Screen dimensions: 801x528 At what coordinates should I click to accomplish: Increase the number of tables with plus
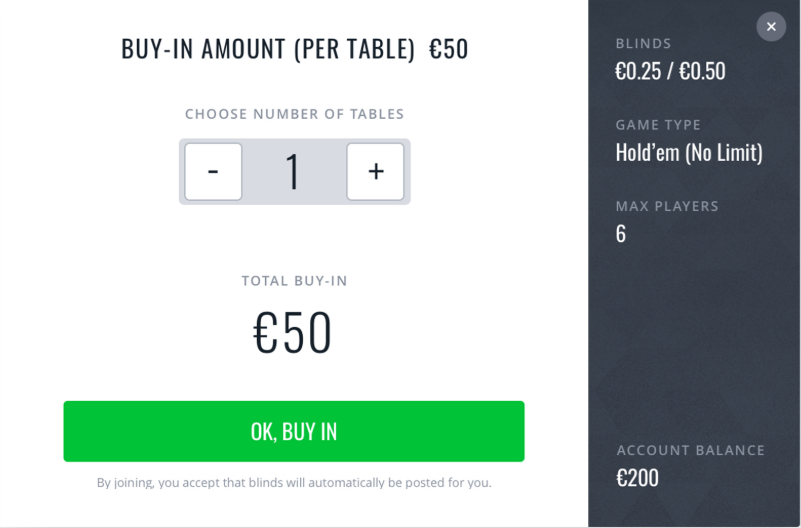[375, 171]
